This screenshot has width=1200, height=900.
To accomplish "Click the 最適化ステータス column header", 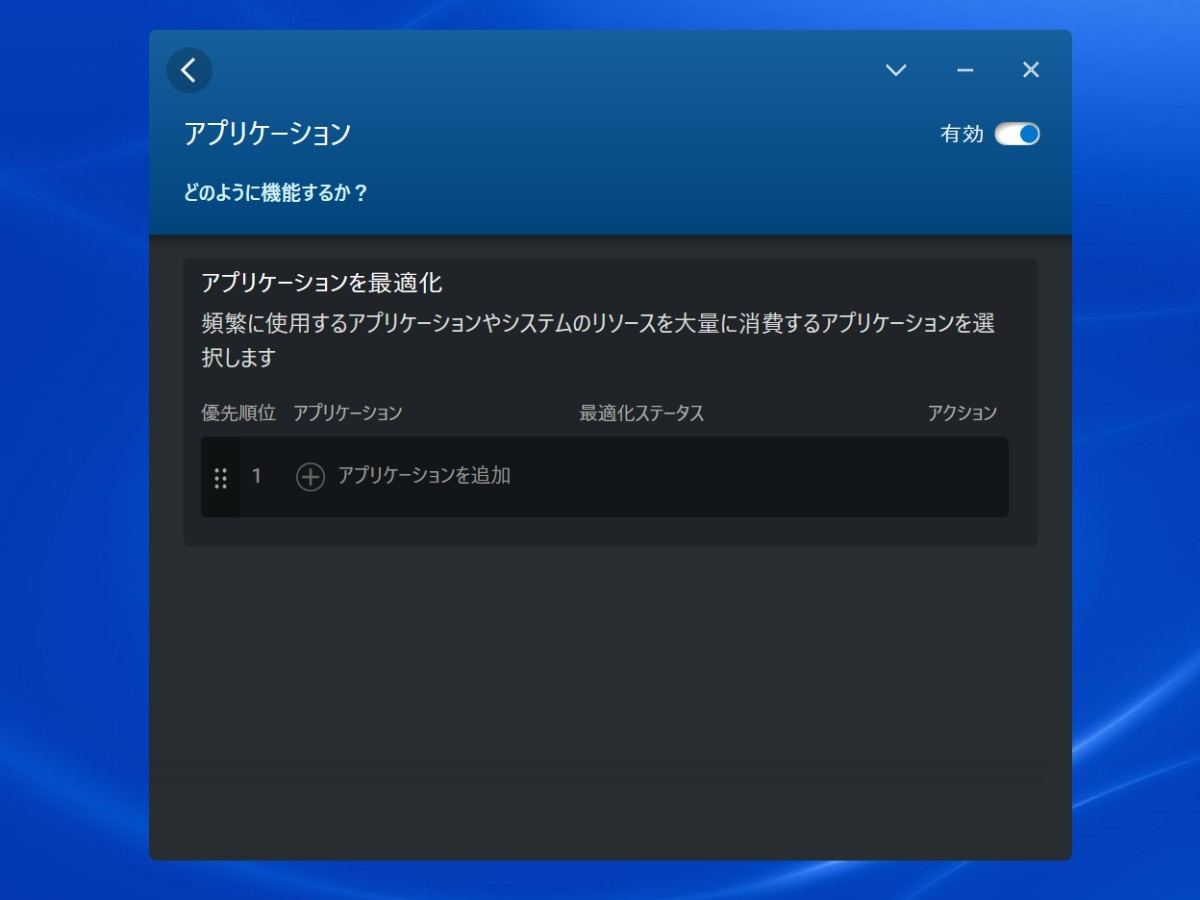I will coord(642,413).
